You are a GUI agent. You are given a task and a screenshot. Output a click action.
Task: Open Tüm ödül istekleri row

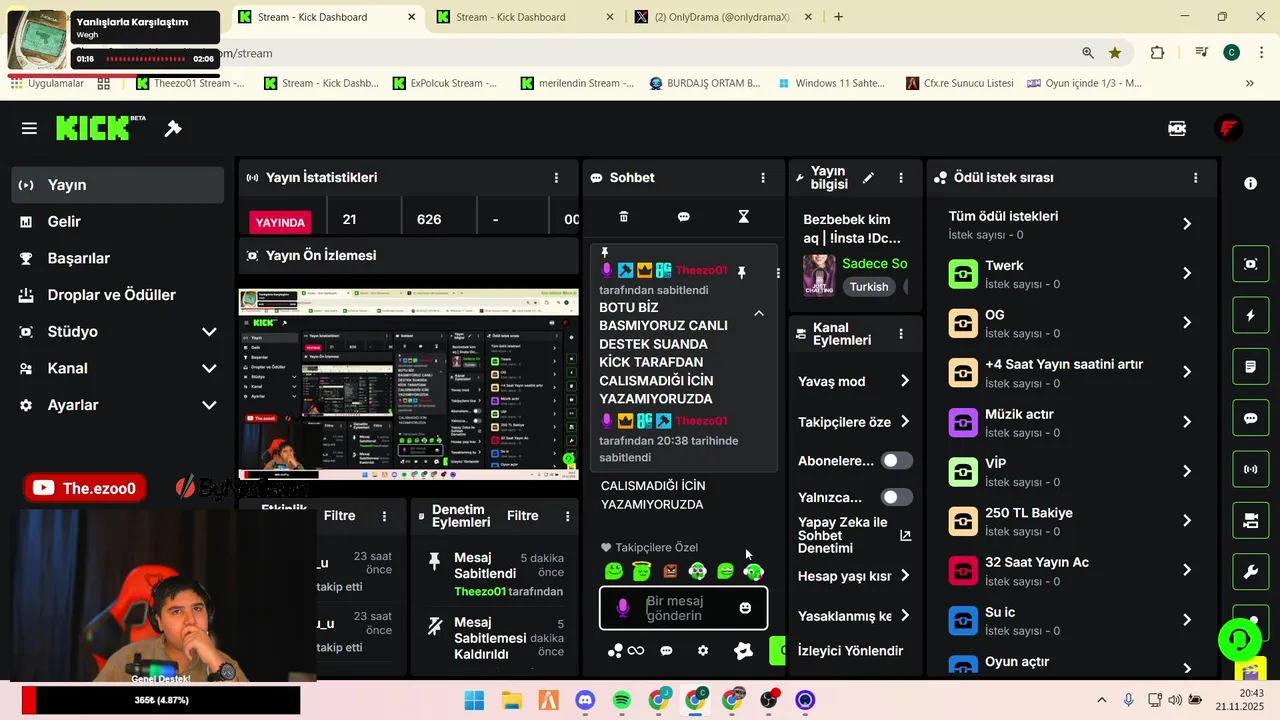1071,225
